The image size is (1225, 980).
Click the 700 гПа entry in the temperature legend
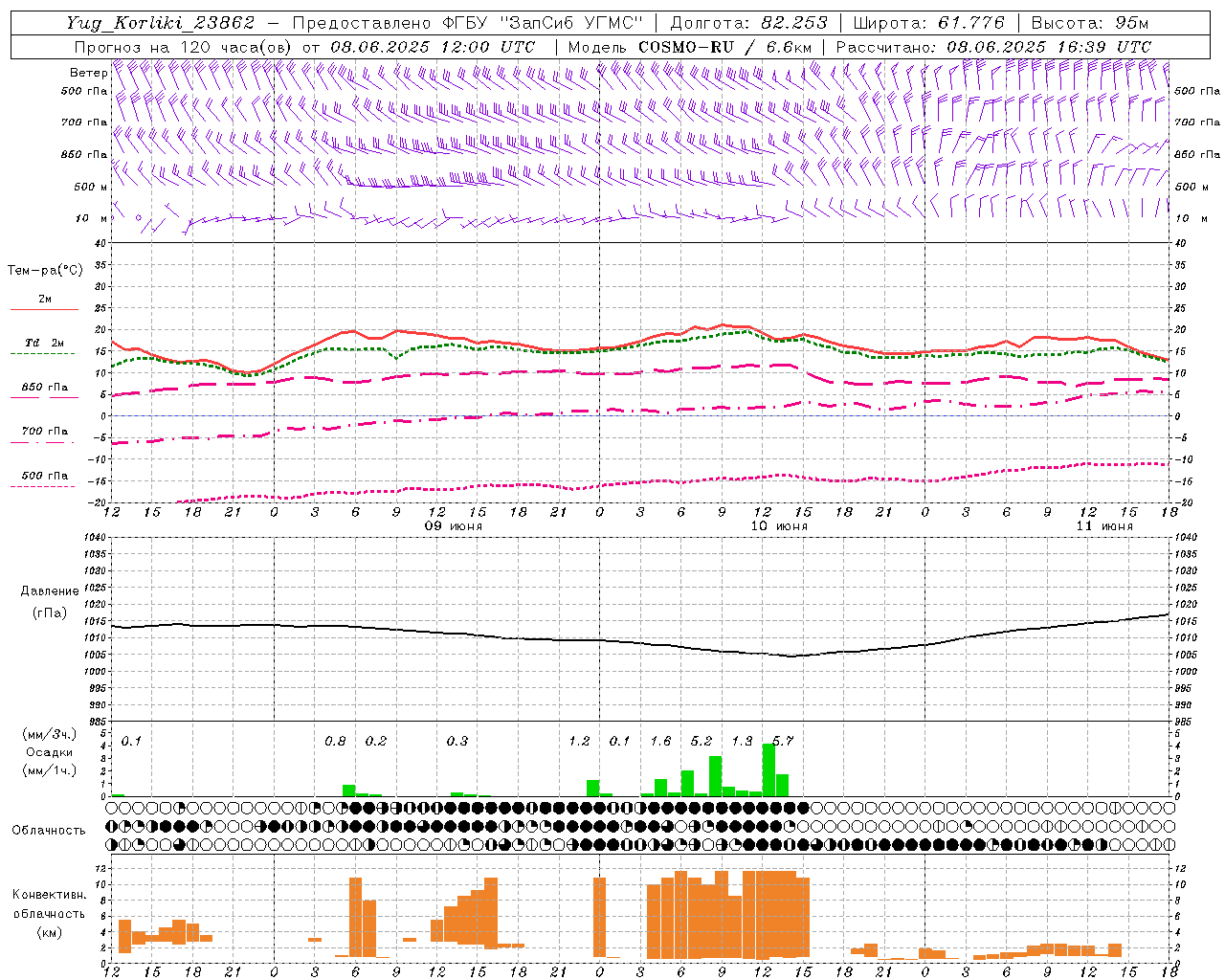(45, 431)
